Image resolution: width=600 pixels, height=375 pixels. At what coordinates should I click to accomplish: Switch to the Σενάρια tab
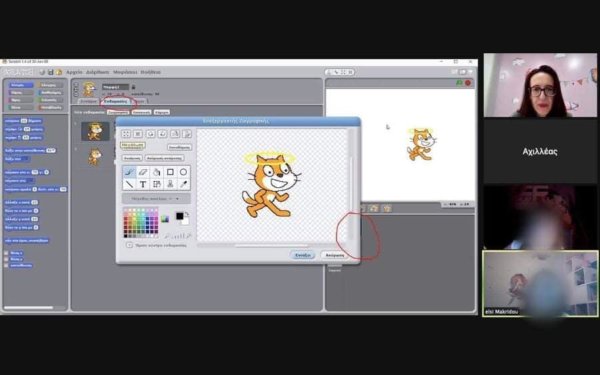[88, 101]
